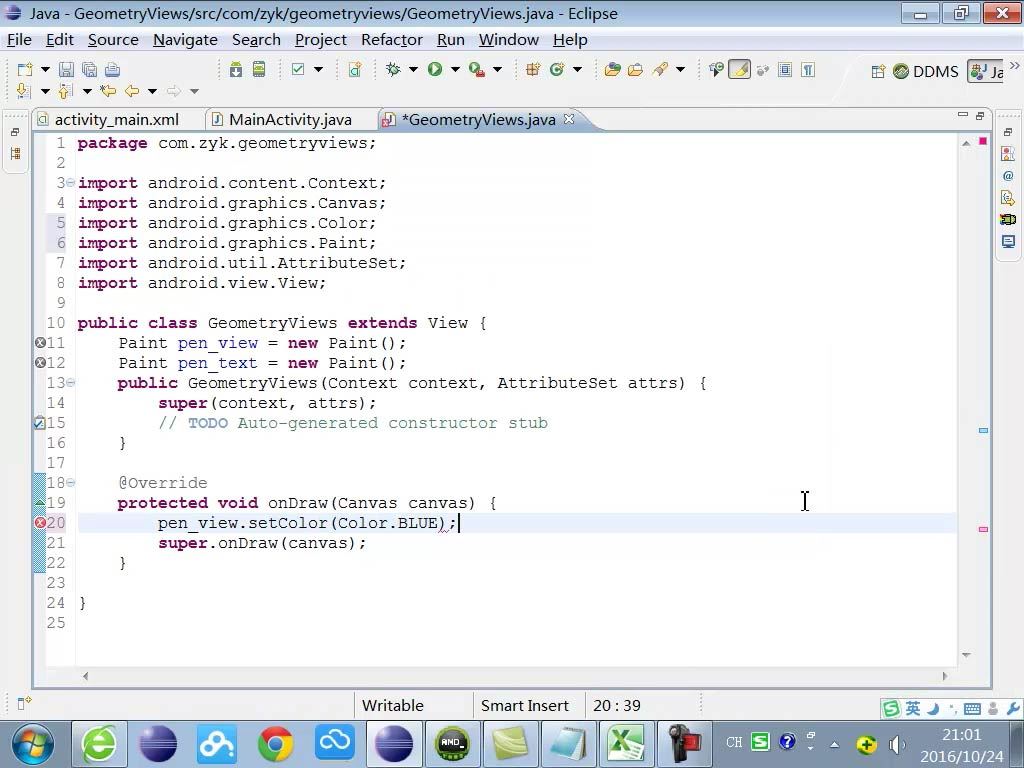Click the New file toolbar icon
This screenshot has width=1024, height=768.
(x=25, y=69)
